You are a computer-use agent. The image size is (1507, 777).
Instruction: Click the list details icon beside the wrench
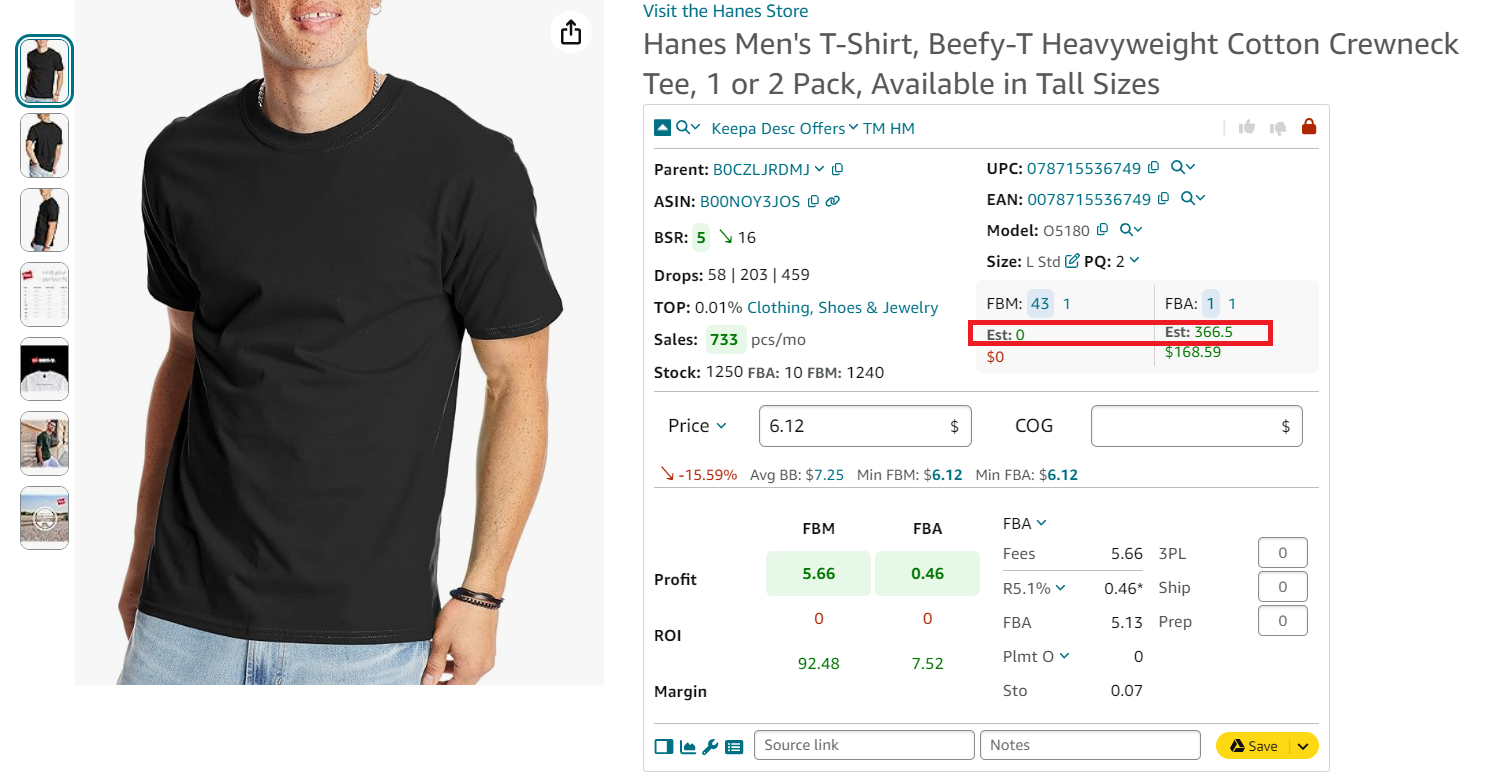coord(732,746)
